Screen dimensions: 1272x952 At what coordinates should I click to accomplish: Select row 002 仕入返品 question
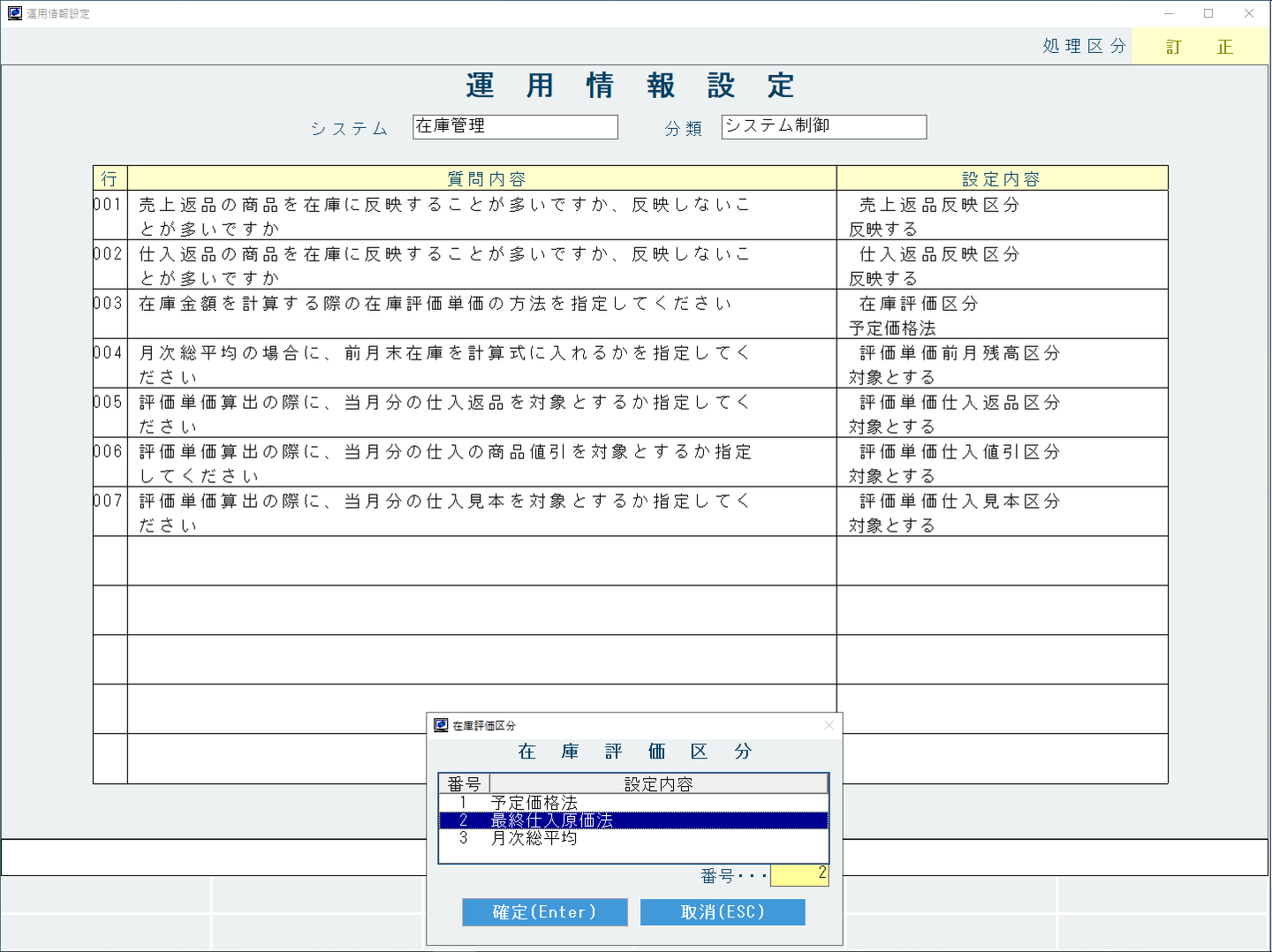pyautogui.click(x=482, y=265)
